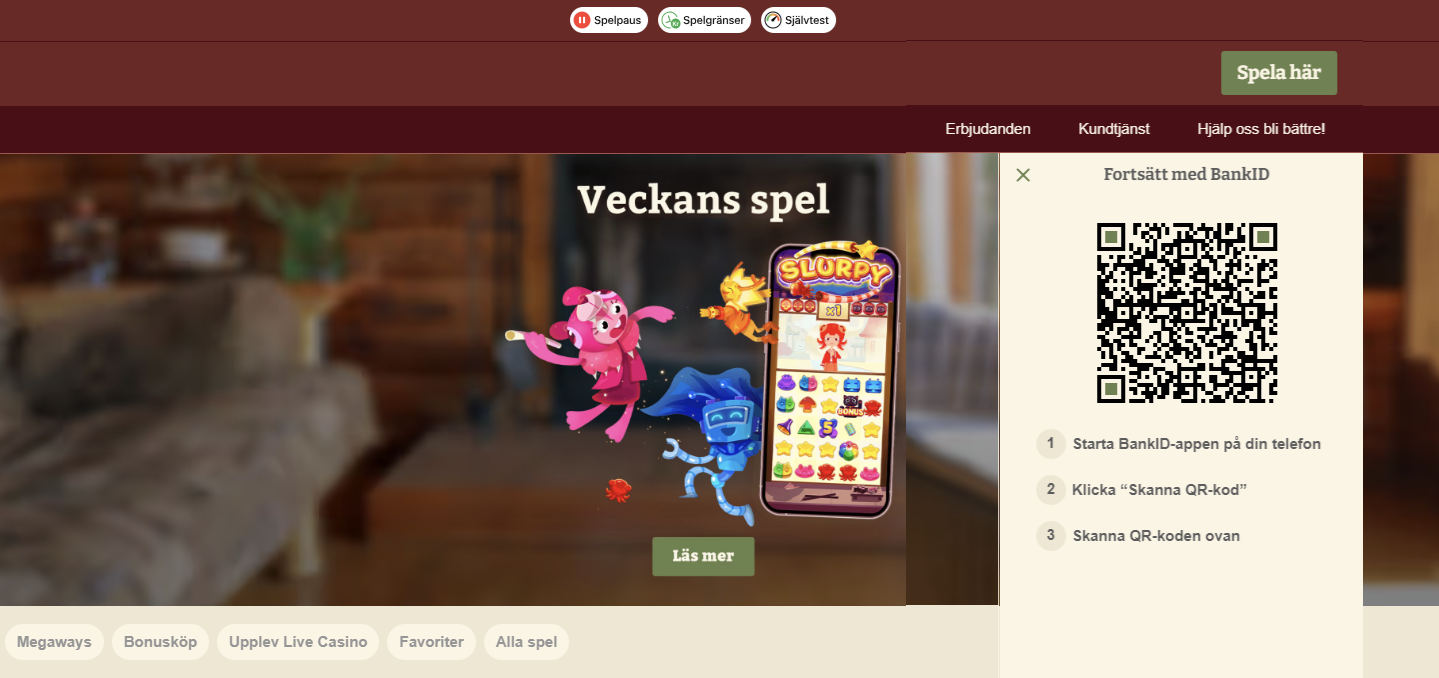Select the Favoriter category tab

click(431, 642)
